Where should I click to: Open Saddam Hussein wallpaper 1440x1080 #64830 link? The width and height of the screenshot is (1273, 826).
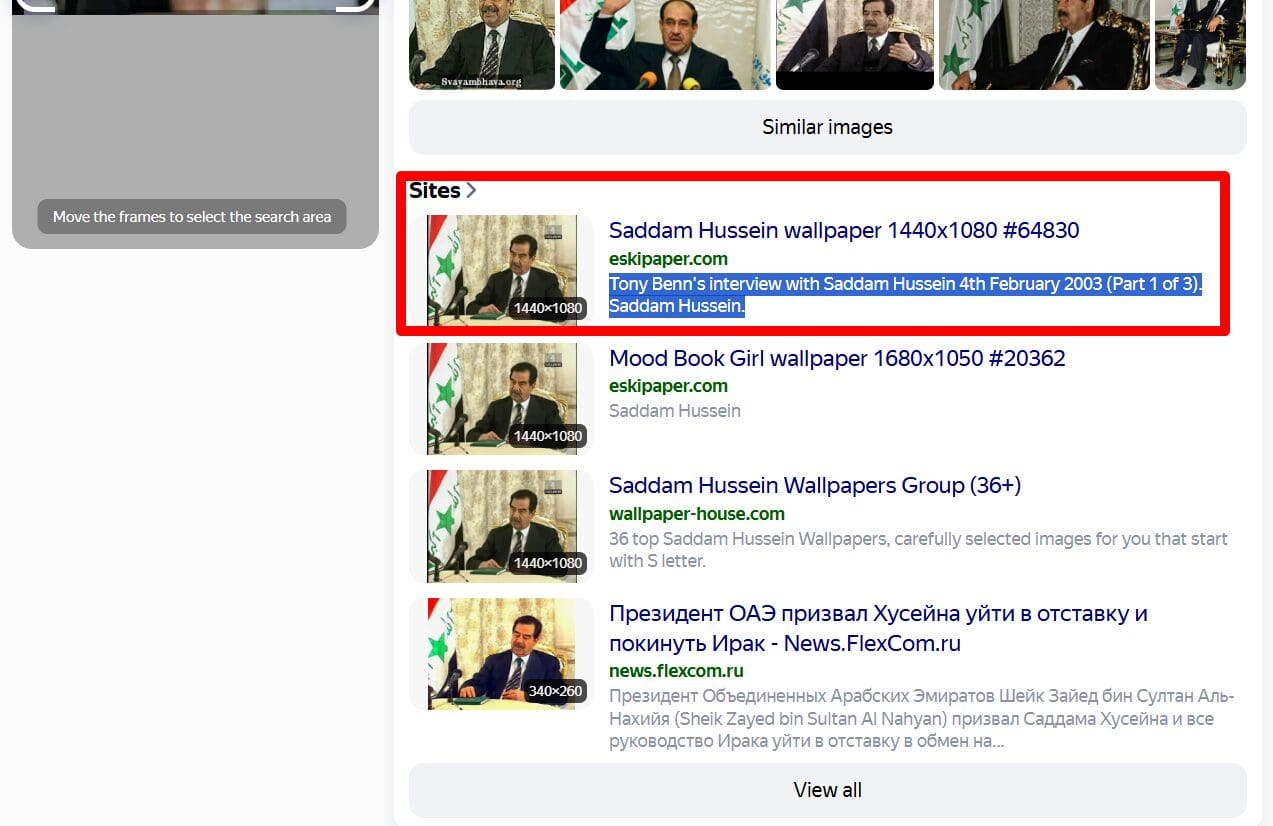844,230
